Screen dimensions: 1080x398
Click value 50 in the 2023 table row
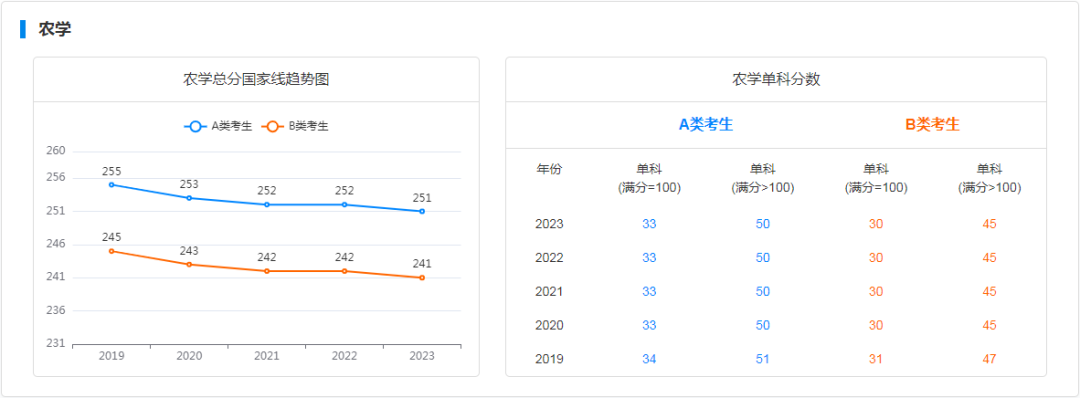pyautogui.click(x=762, y=224)
